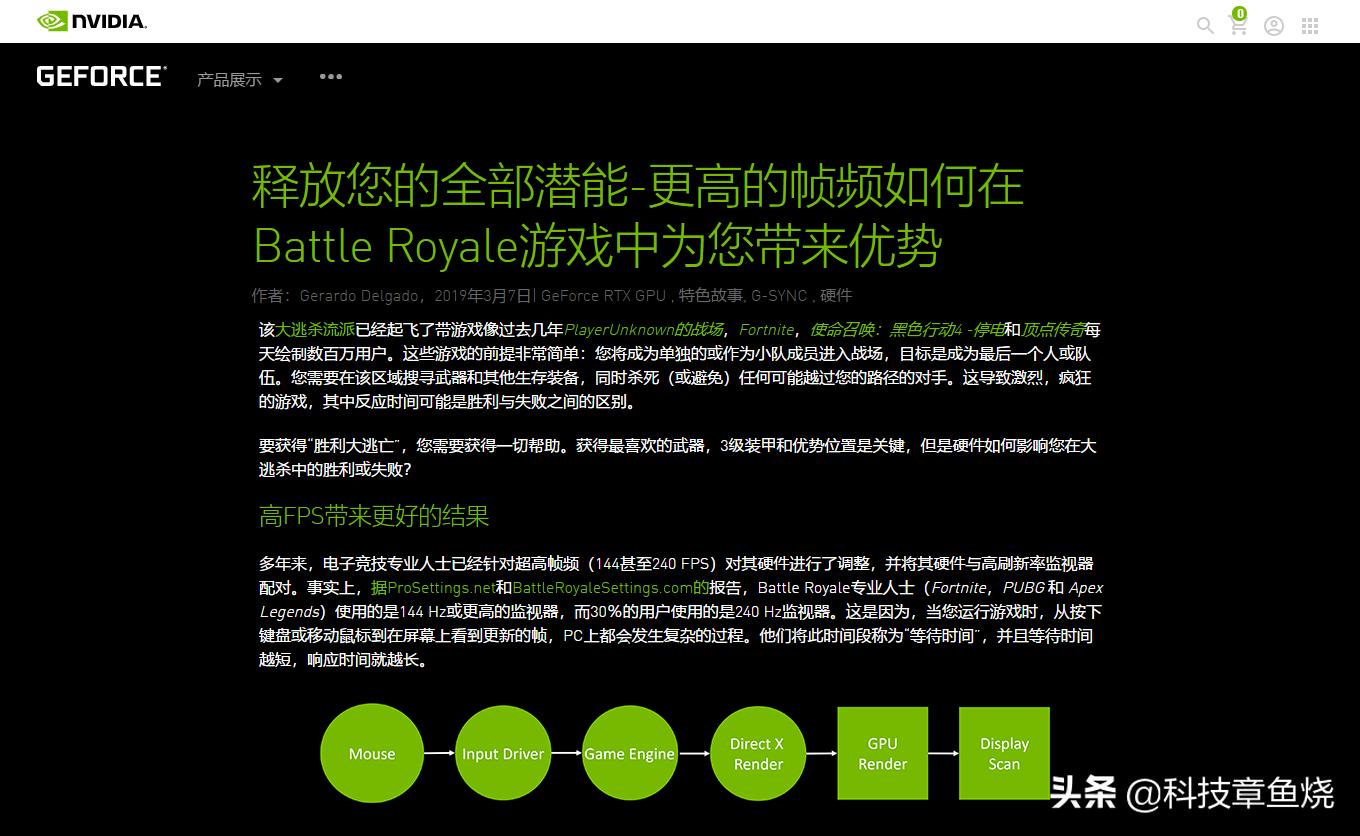Click the Input Driver circle

click(503, 754)
